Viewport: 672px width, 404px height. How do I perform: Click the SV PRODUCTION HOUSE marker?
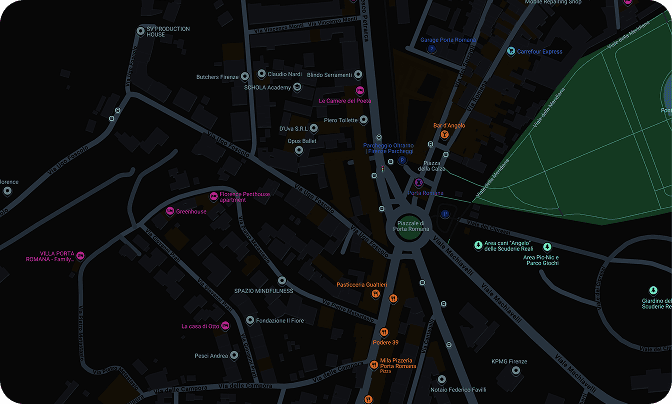pyautogui.click(x=141, y=31)
